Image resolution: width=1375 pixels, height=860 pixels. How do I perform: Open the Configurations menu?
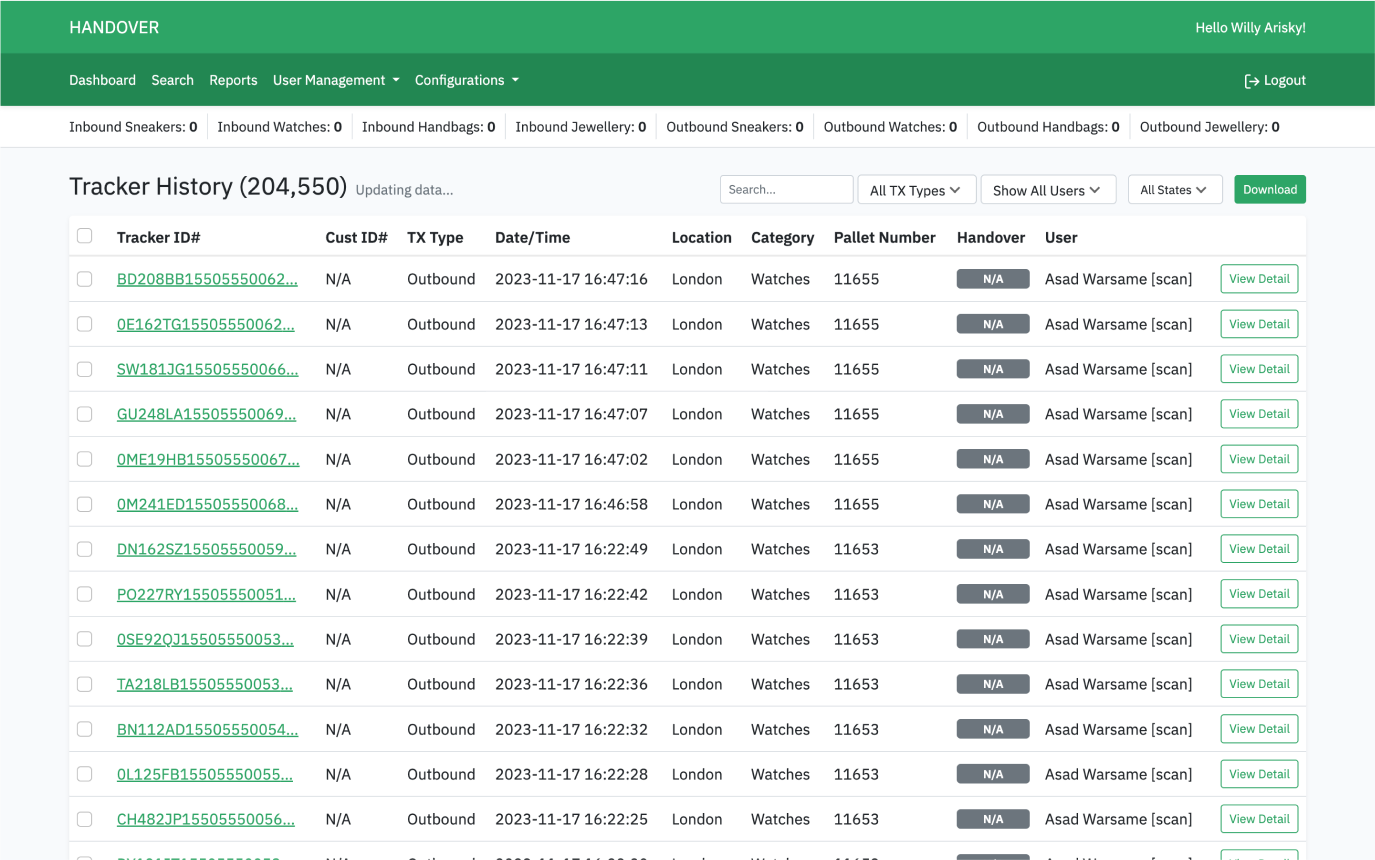(x=466, y=80)
